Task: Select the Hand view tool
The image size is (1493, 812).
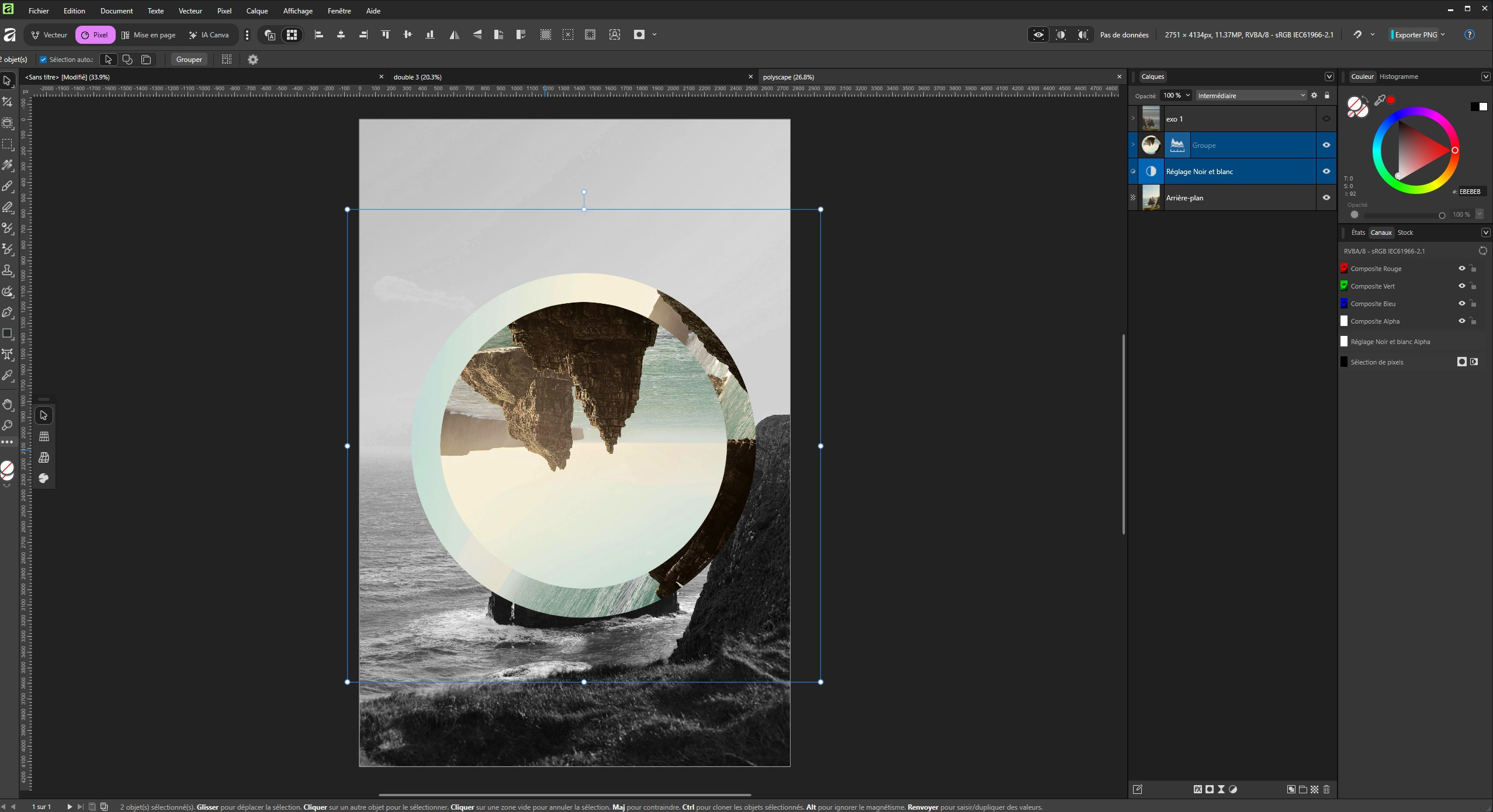Action: point(8,404)
